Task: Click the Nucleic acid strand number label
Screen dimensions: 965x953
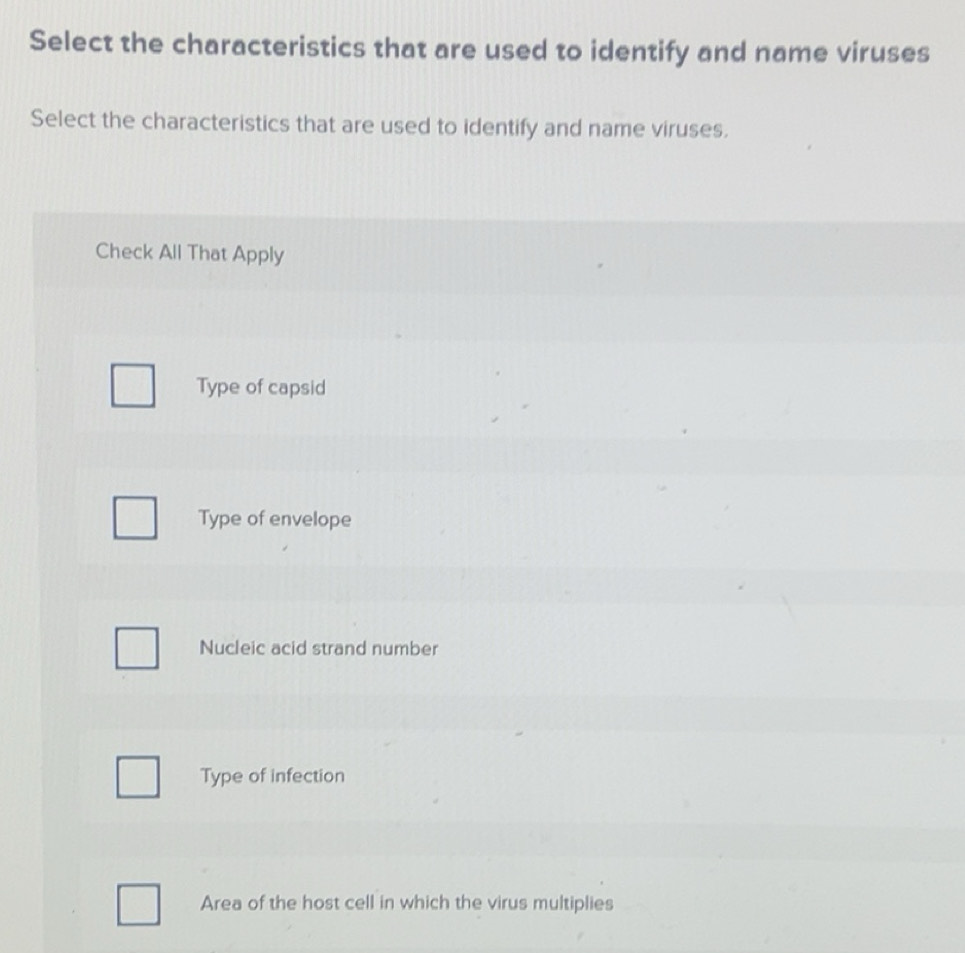Action: pos(318,649)
